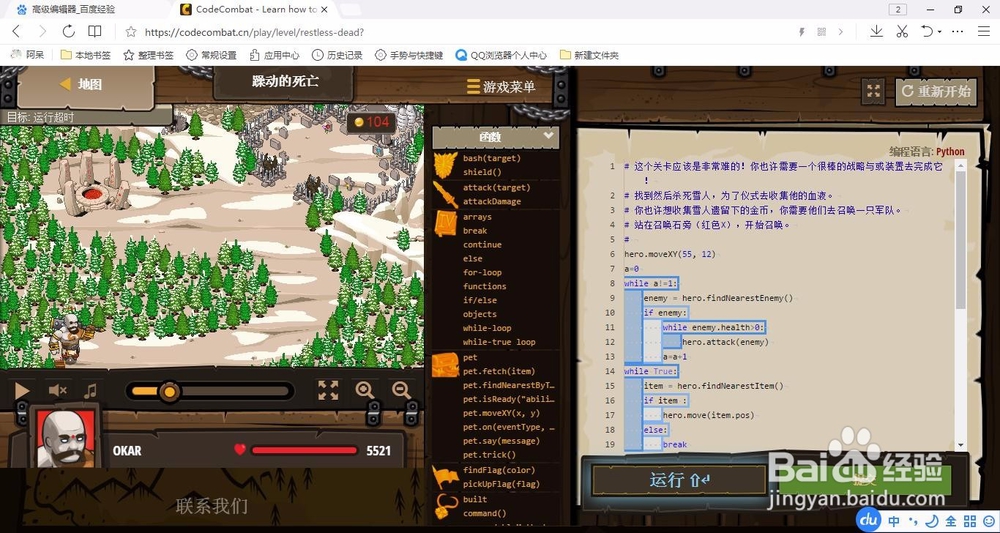Select pet.say(message) entry

(x=501, y=441)
